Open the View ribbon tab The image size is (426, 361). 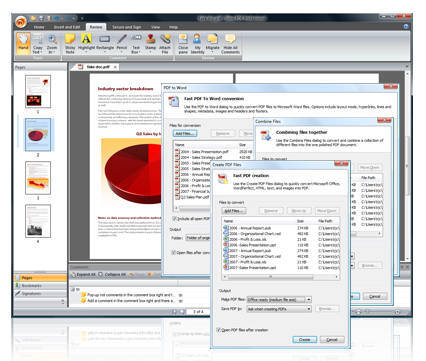pyautogui.click(x=155, y=27)
